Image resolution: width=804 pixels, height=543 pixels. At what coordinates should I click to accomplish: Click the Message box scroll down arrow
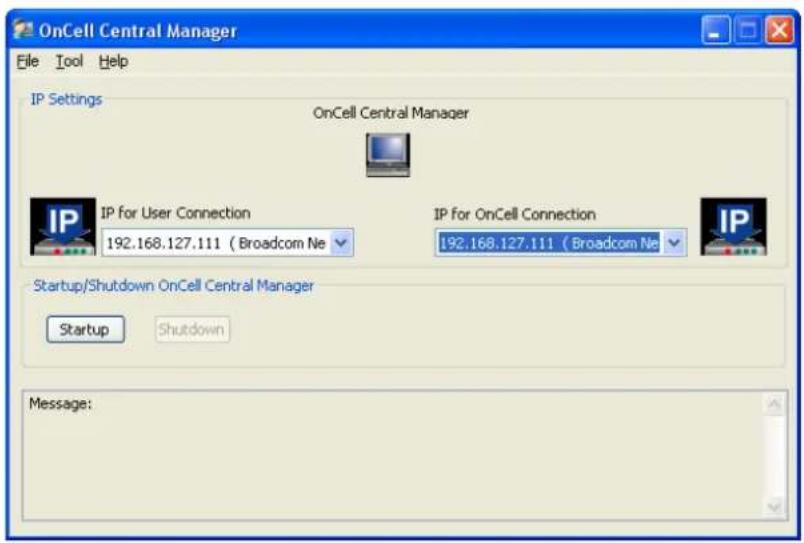point(774,507)
